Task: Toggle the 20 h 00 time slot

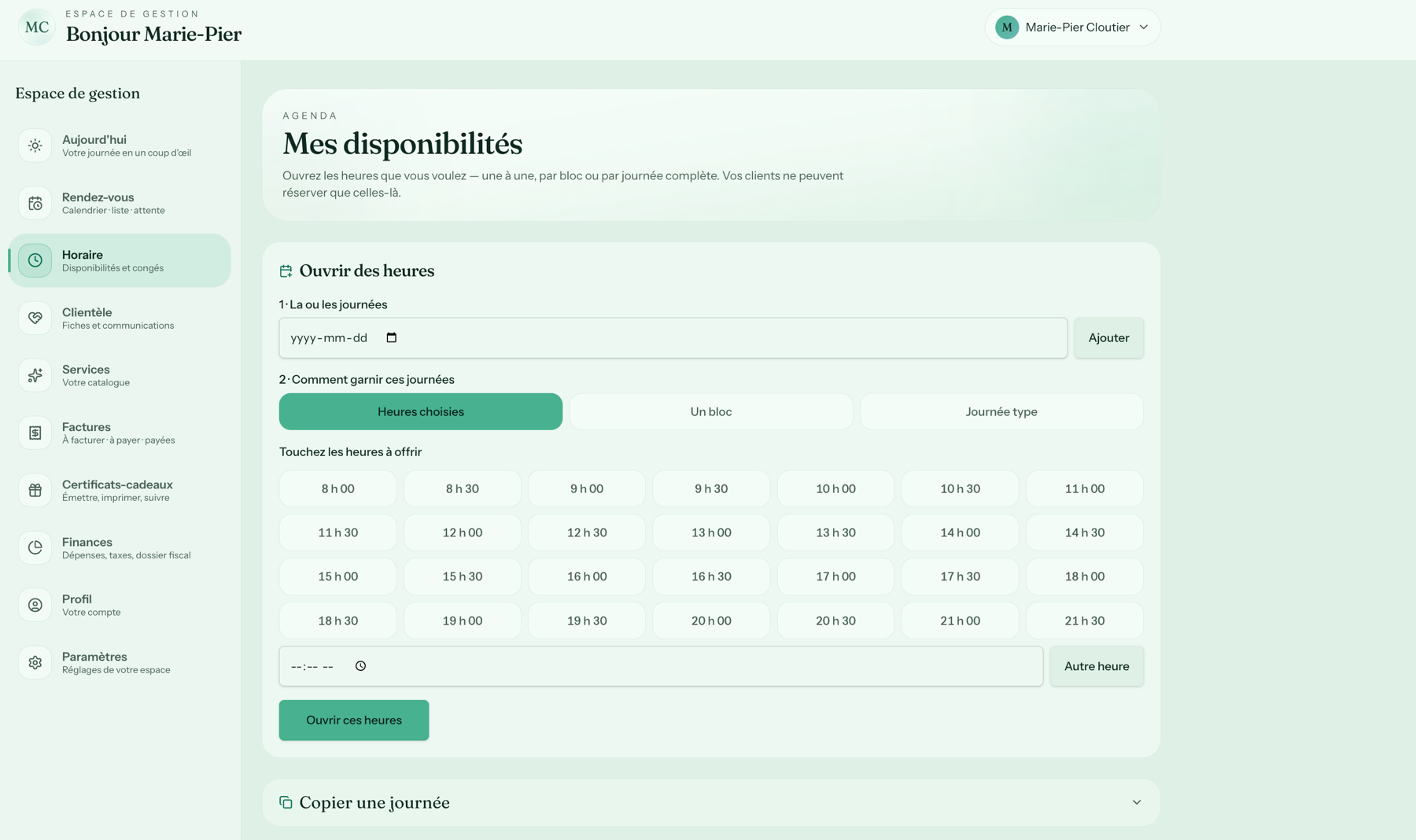Action: (x=711, y=621)
